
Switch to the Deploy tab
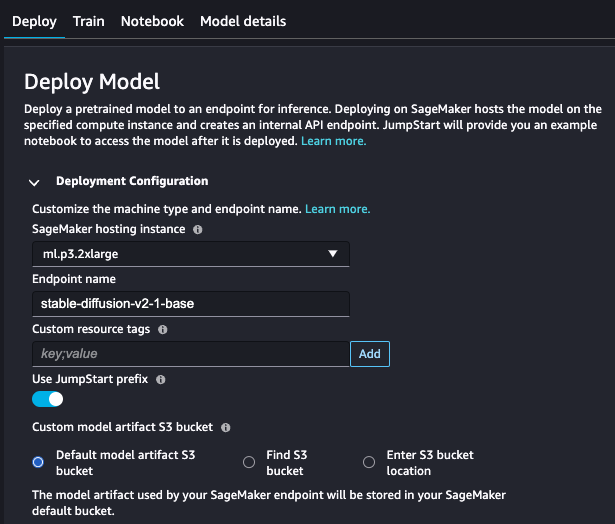(34, 21)
